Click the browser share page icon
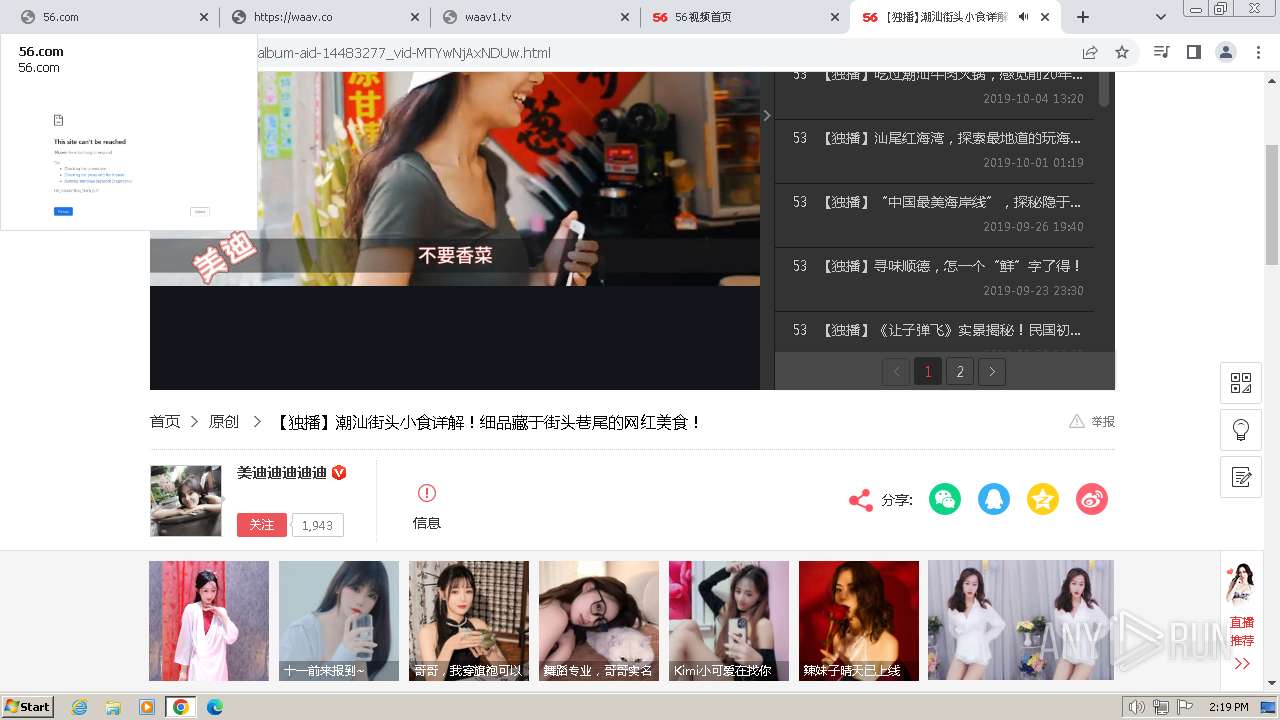The image size is (1280, 720). 1090,53
